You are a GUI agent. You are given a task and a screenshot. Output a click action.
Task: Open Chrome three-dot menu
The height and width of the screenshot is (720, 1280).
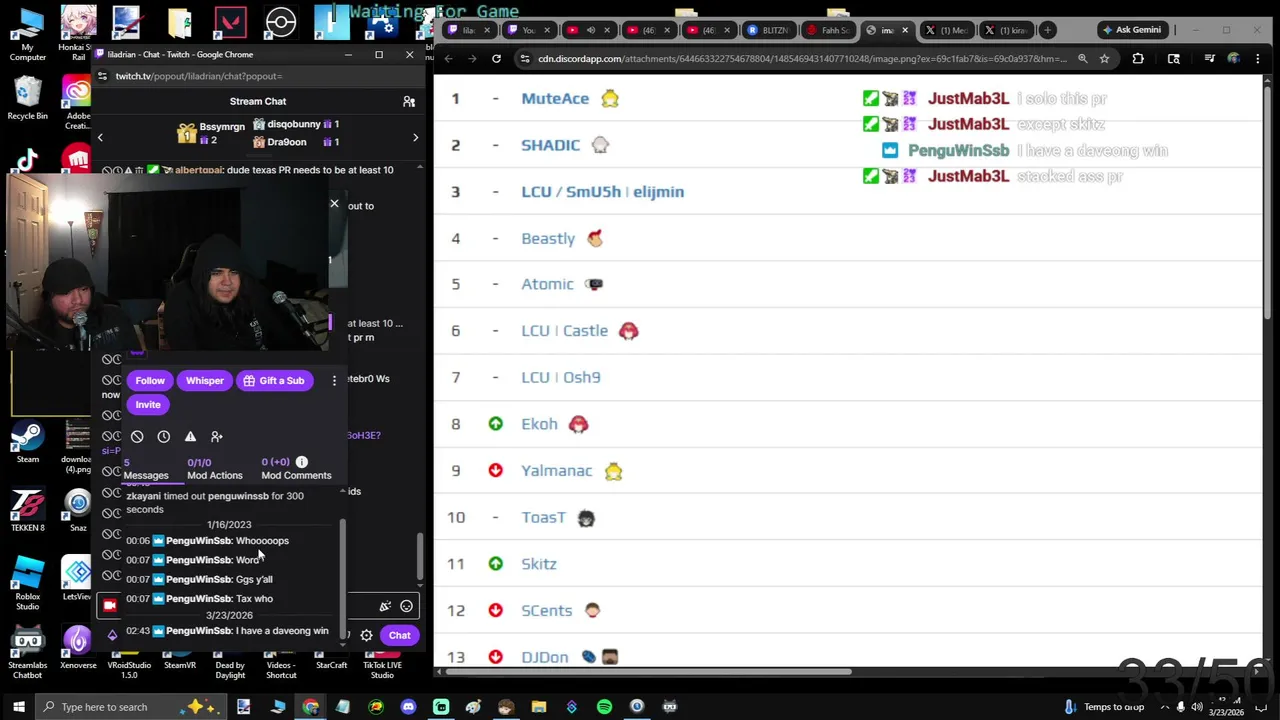[x=1257, y=59]
